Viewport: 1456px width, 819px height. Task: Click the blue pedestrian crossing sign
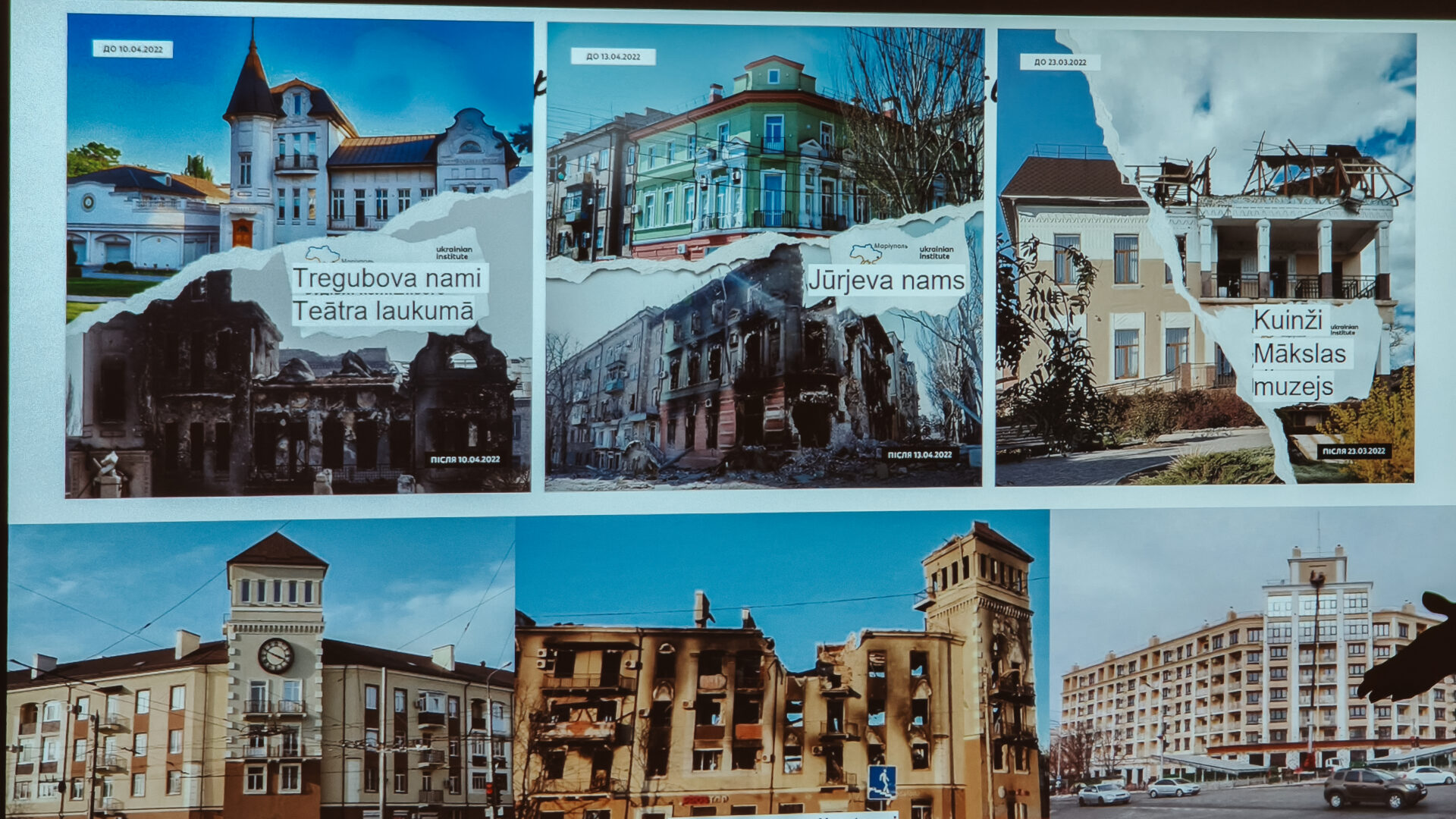pos(881,782)
